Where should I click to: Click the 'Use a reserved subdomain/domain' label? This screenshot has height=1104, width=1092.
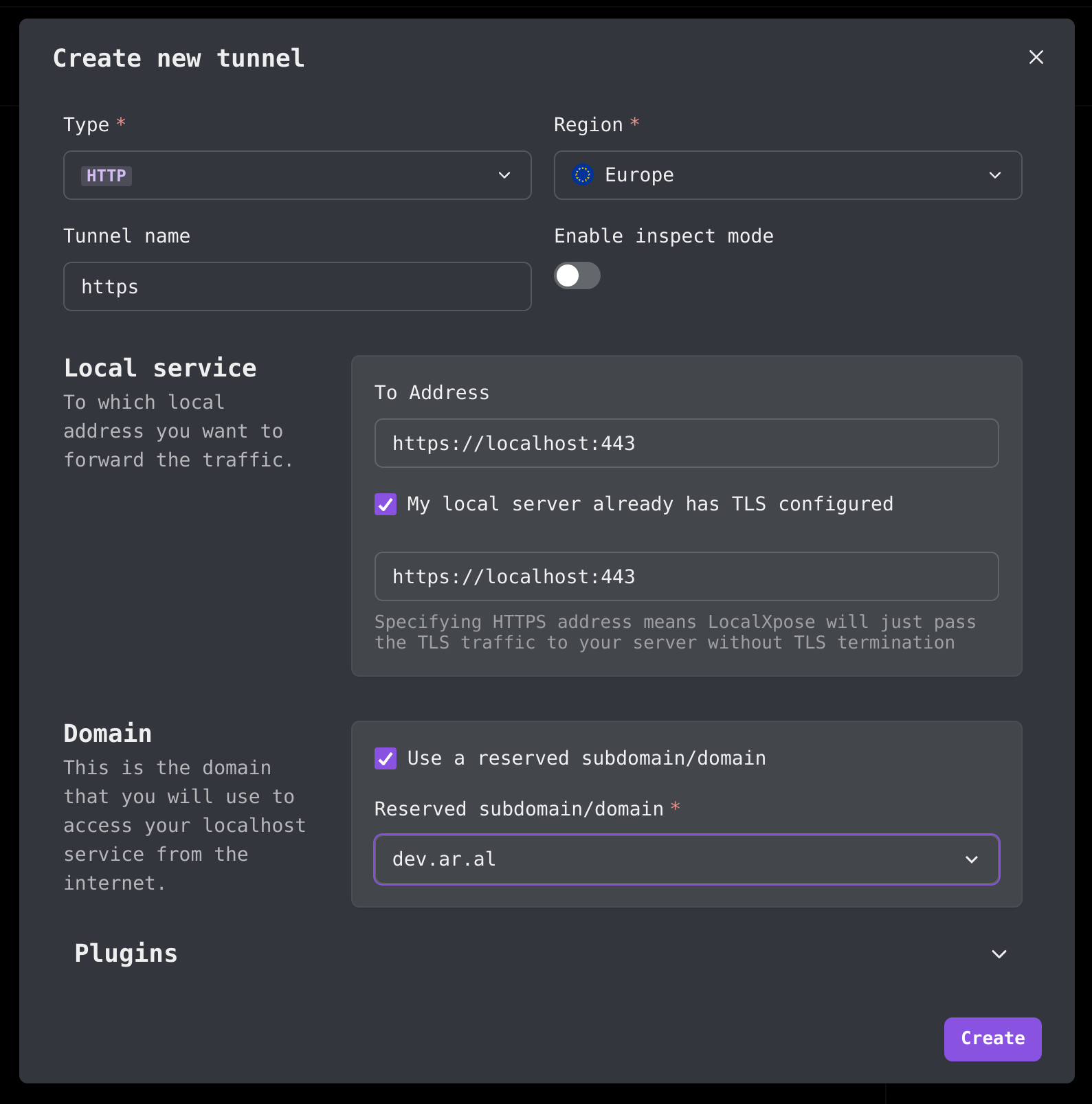[x=586, y=758]
